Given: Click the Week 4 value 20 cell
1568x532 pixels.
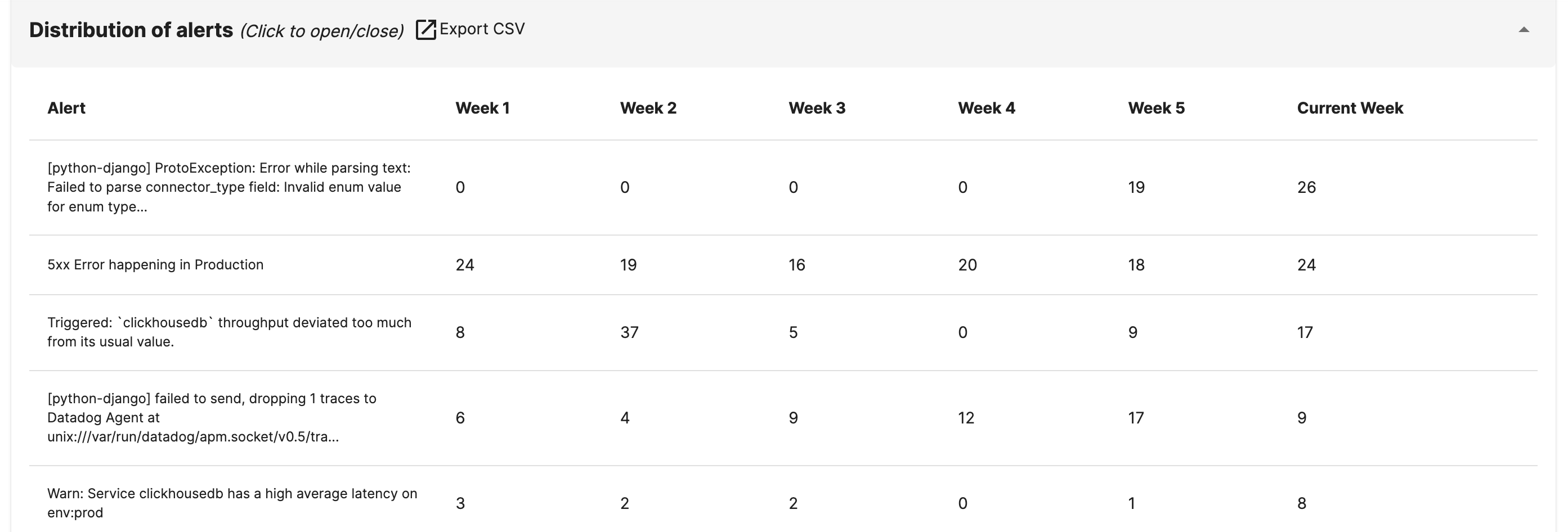Looking at the screenshot, I should point(967,265).
